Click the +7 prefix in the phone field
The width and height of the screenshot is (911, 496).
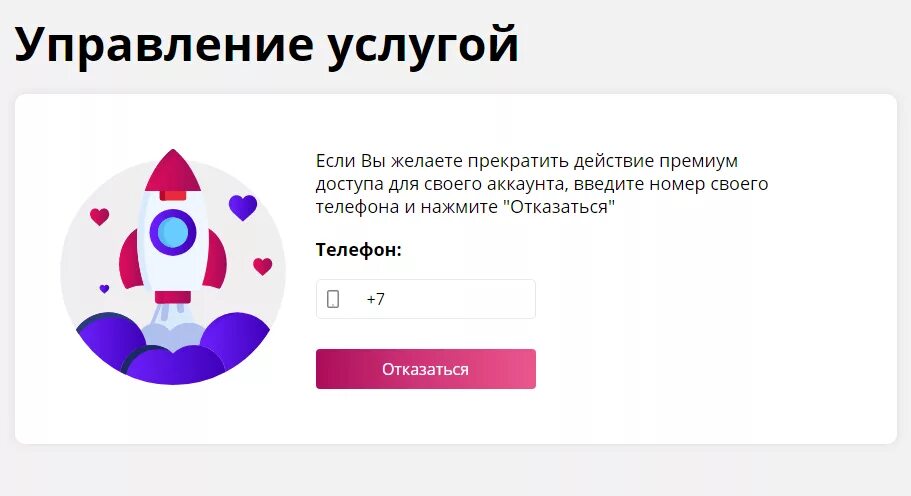(375, 299)
